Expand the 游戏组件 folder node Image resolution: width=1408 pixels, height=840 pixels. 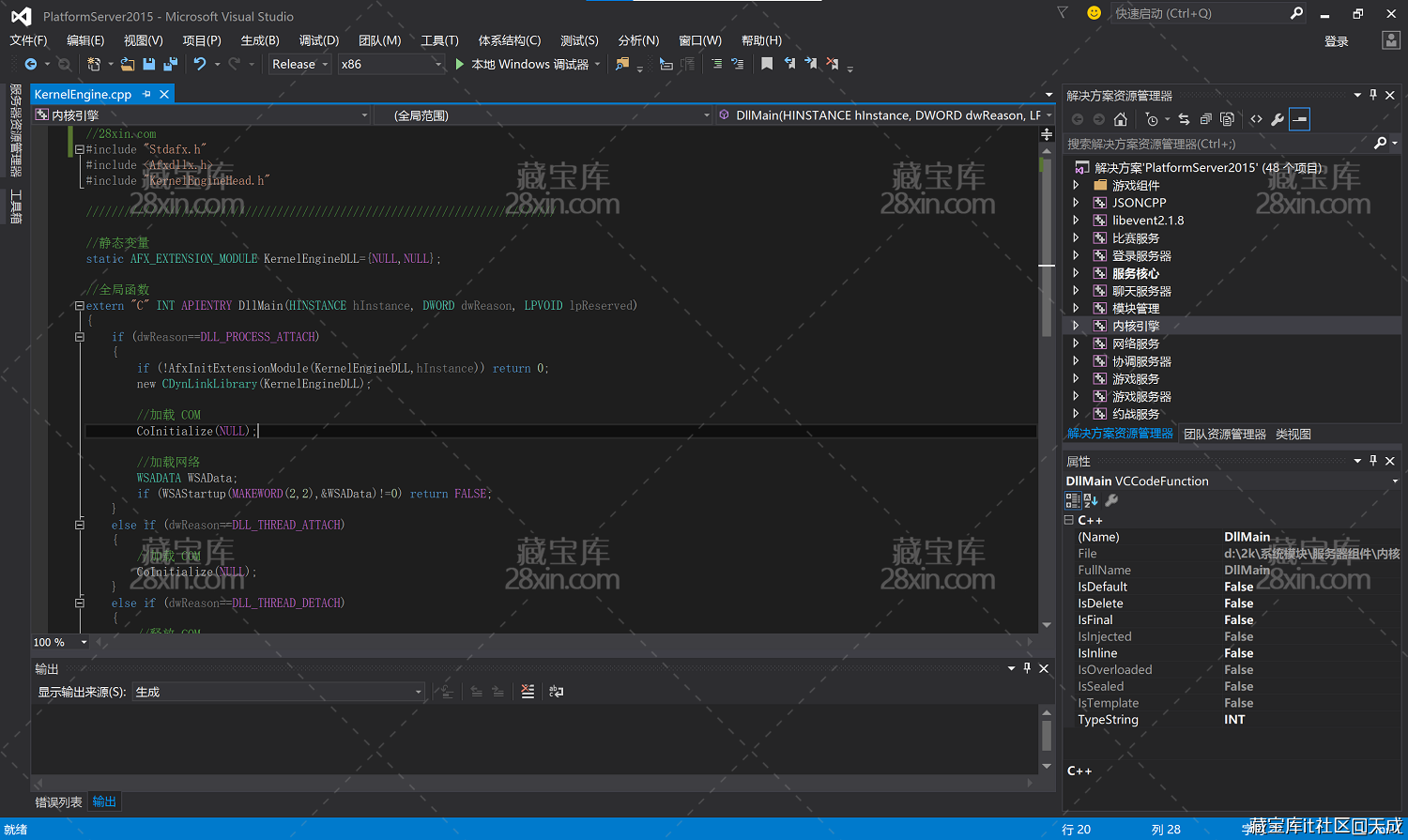click(x=1076, y=186)
